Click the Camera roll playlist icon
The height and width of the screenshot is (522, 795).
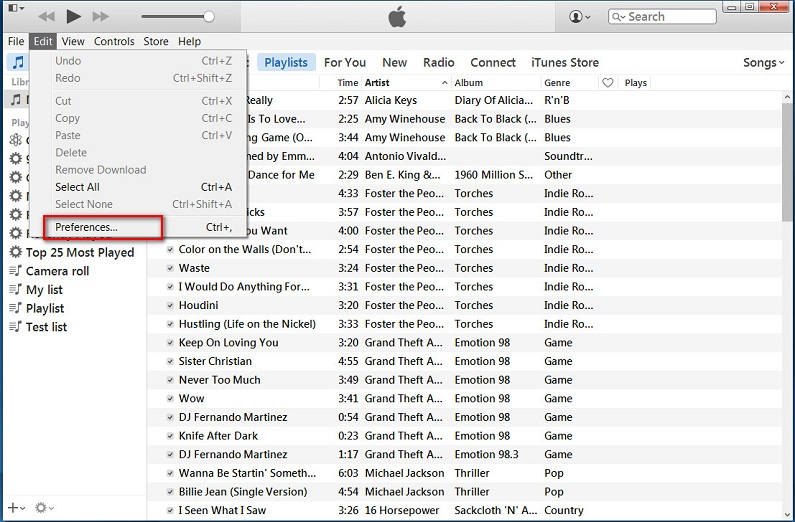15,271
